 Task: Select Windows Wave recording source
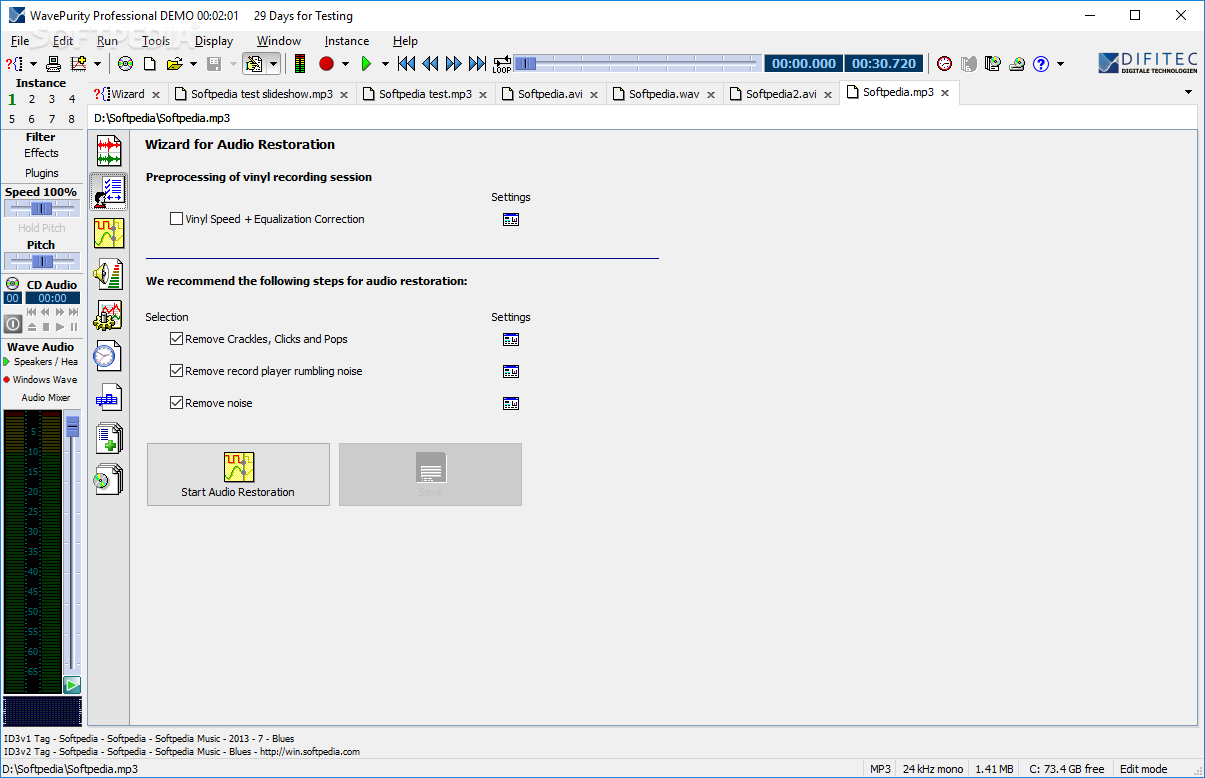point(44,380)
